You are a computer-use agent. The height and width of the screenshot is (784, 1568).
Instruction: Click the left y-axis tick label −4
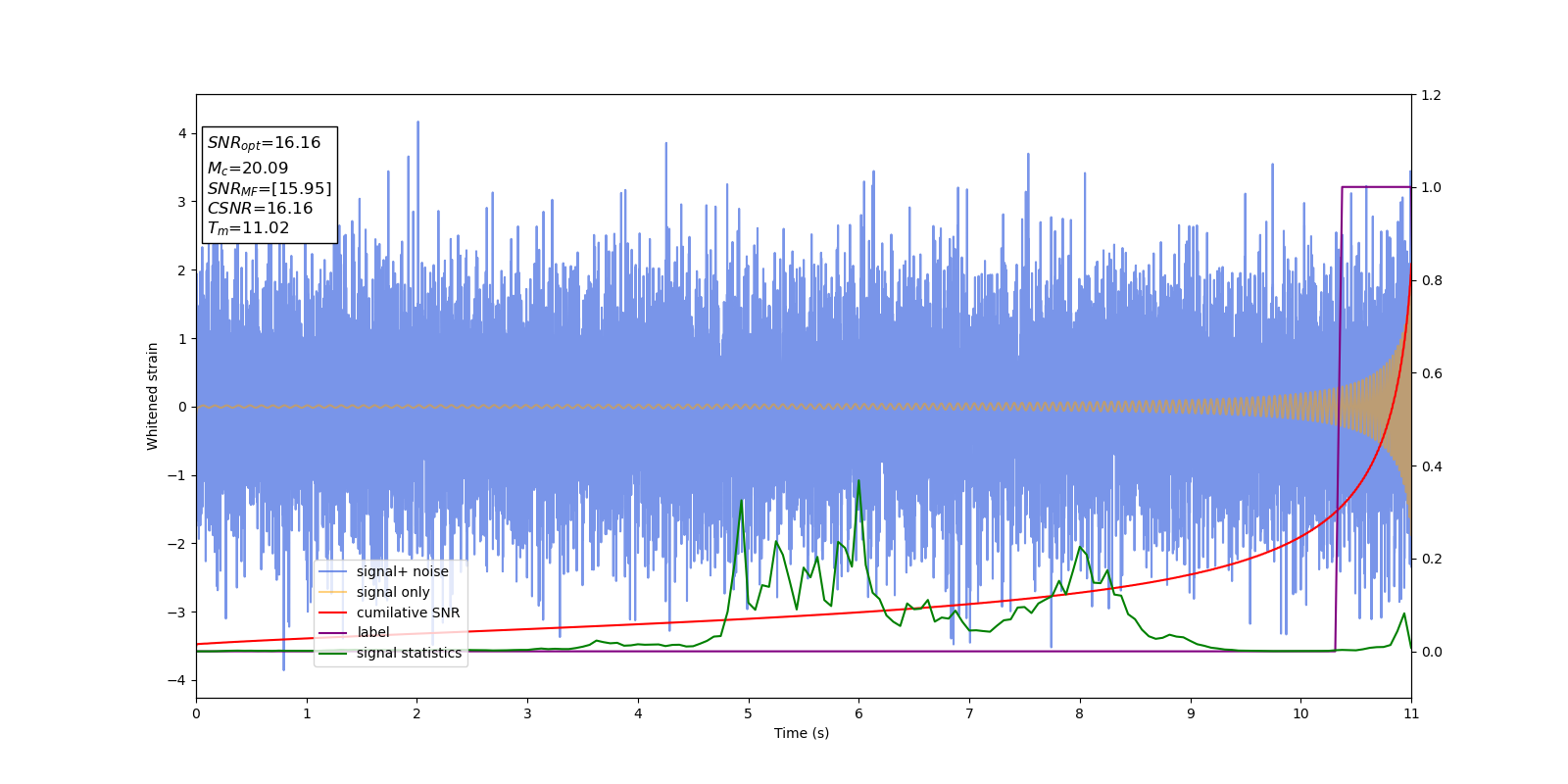[176, 680]
